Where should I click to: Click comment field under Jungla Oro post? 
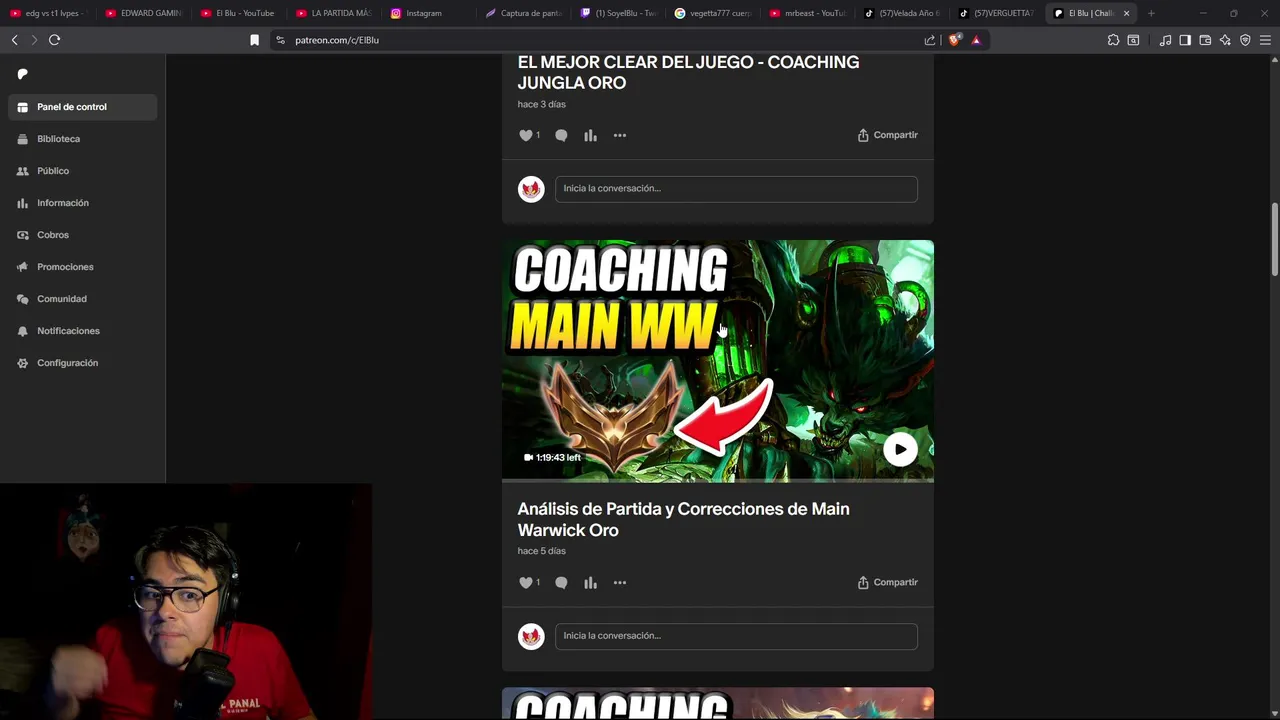pos(736,188)
